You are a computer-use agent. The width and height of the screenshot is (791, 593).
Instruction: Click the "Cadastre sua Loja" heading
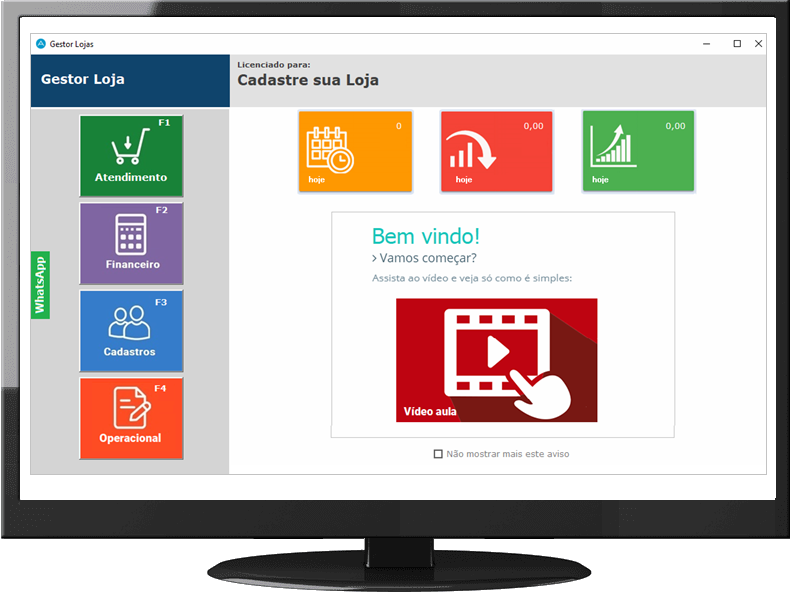308,81
